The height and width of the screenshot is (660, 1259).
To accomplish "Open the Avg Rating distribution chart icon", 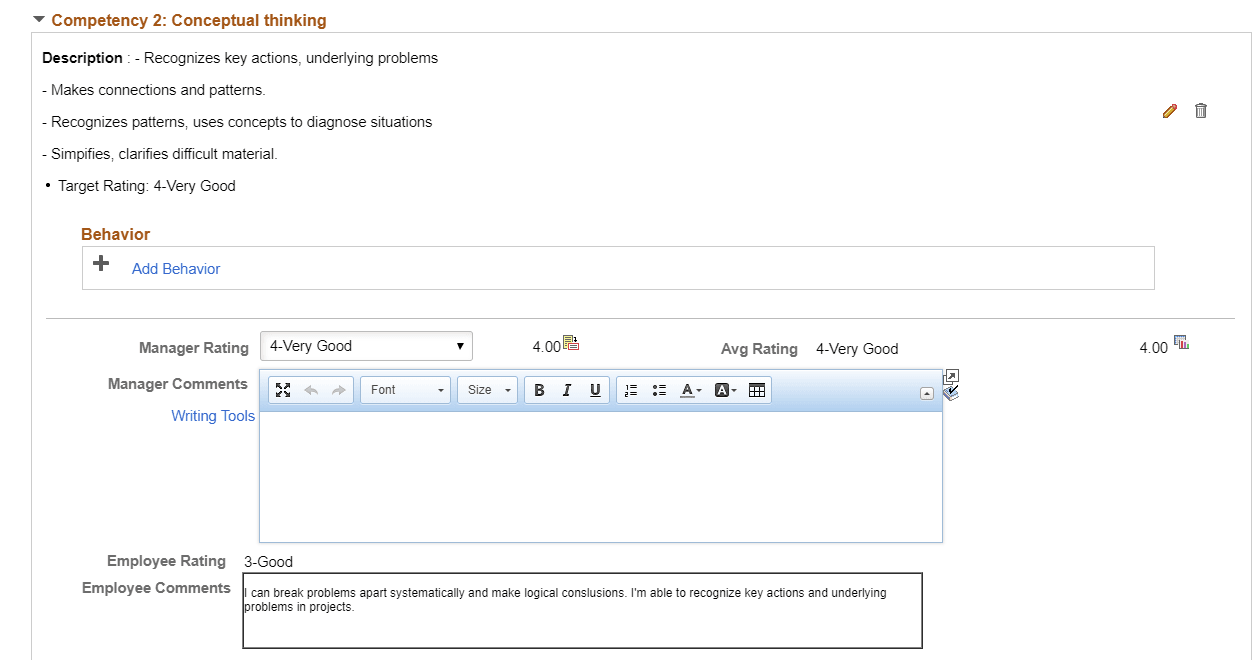I will click(1181, 341).
